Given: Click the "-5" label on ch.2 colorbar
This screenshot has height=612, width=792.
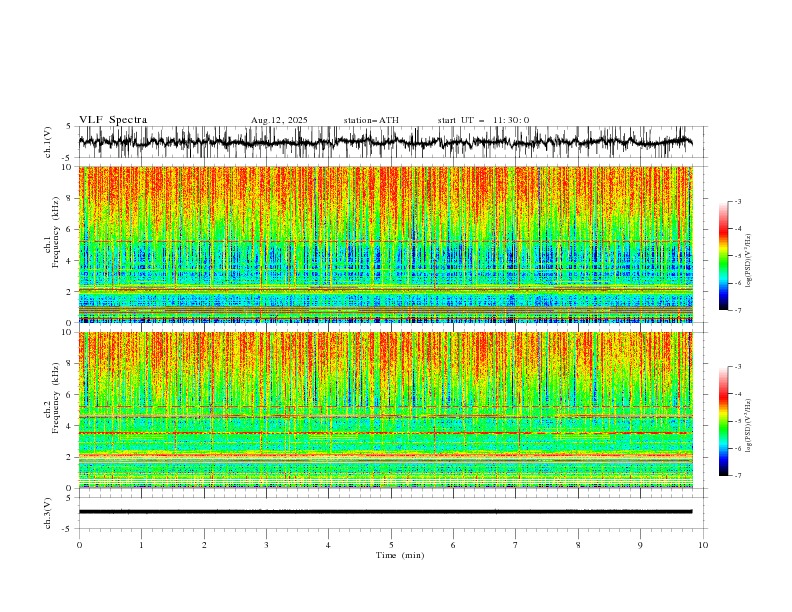Looking at the screenshot, I should tap(737, 421).
